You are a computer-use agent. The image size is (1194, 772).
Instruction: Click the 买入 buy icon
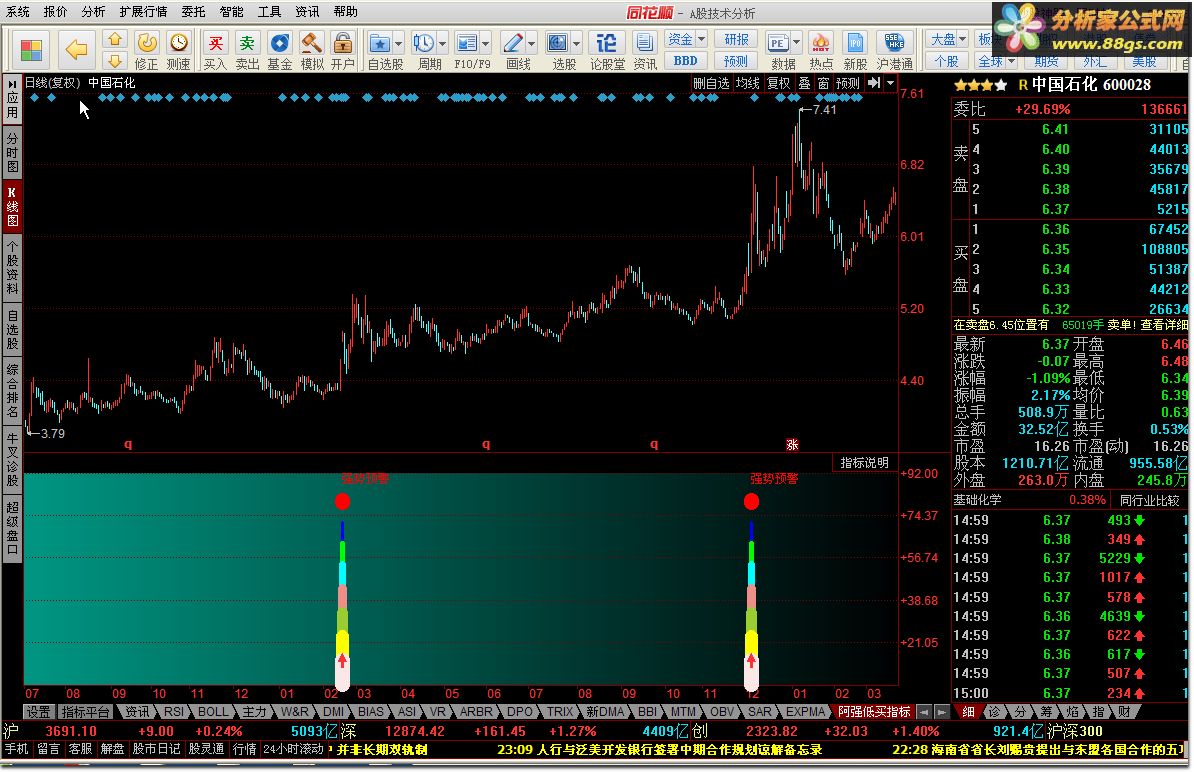coord(215,51)
